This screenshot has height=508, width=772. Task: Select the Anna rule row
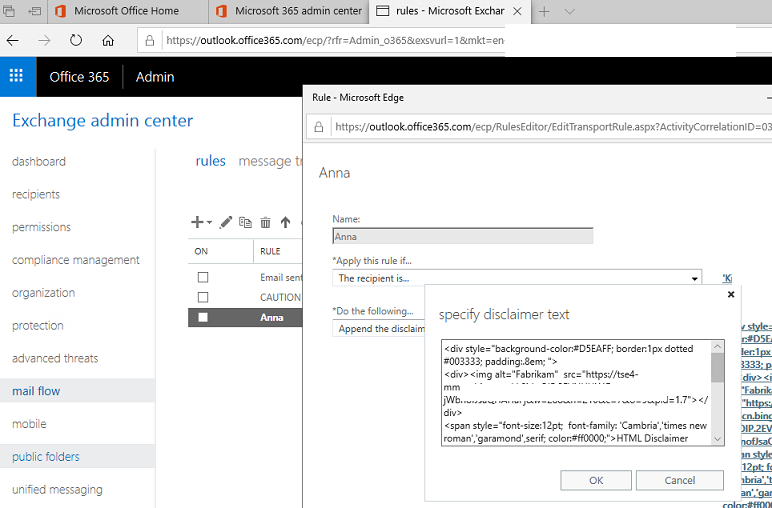[245, 318]
